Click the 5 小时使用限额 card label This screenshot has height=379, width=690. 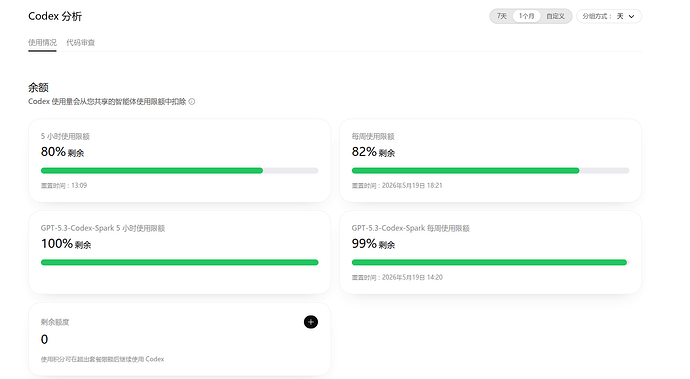tap(65, 136)
